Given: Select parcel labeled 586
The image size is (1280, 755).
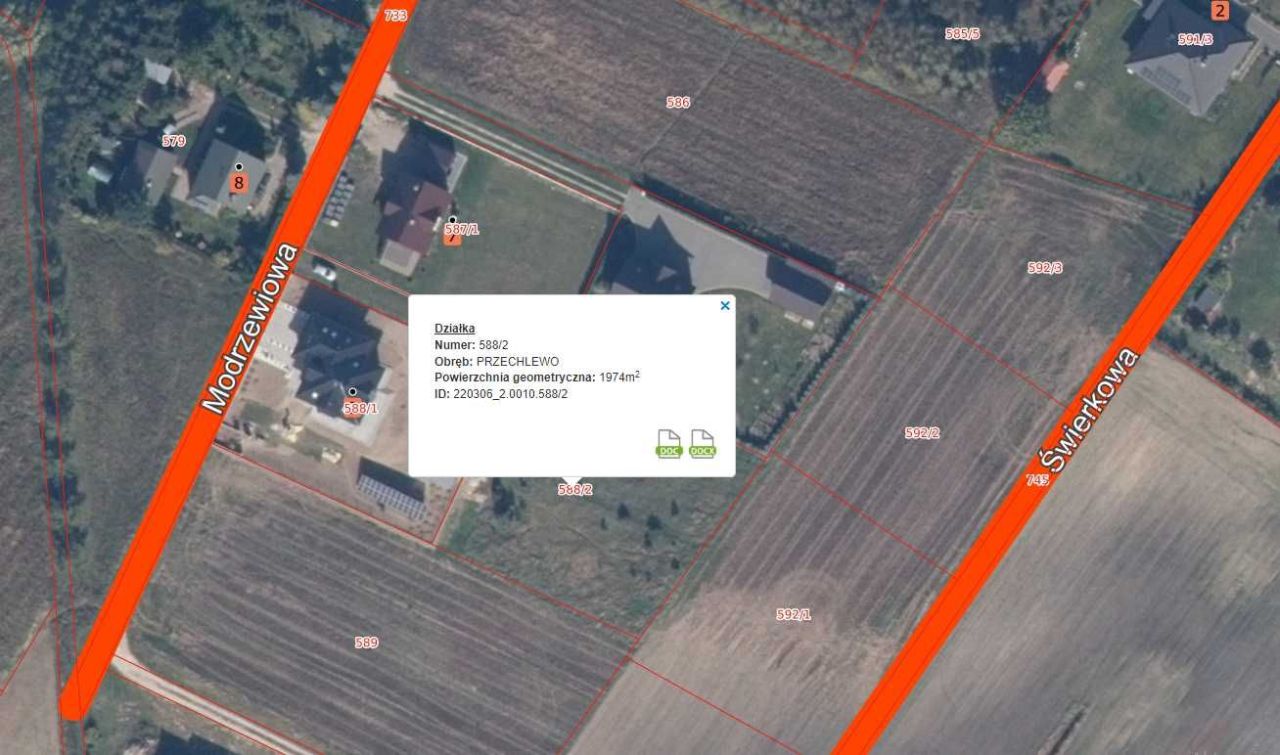Looking at the screenshot, I should [x=678, y=102].
